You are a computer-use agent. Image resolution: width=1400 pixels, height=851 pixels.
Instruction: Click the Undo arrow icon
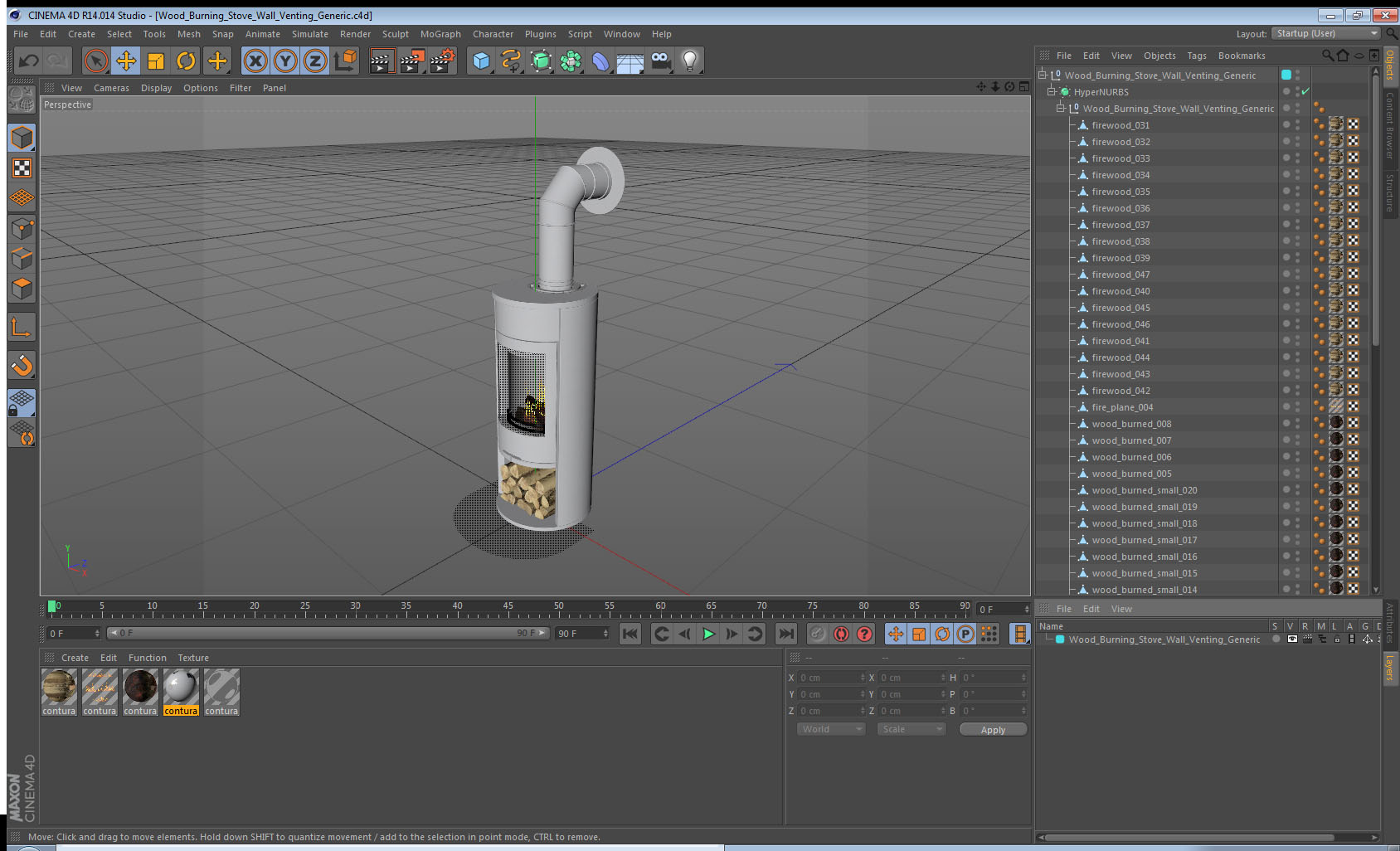coord(29,61)
